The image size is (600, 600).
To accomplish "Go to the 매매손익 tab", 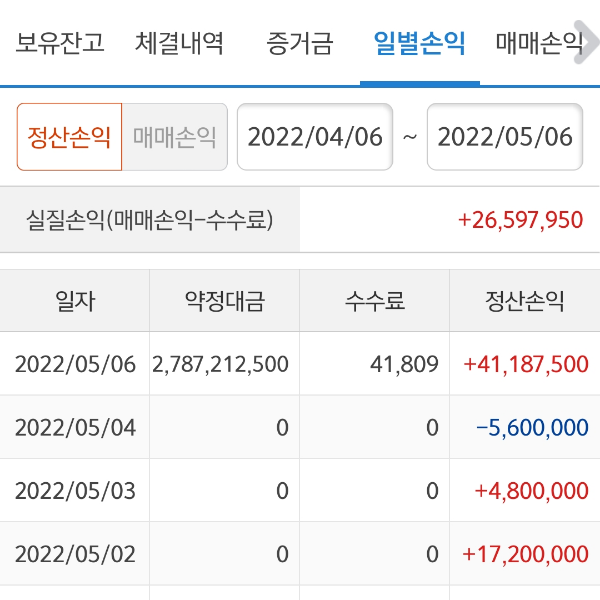I will (x=539, y=44).
